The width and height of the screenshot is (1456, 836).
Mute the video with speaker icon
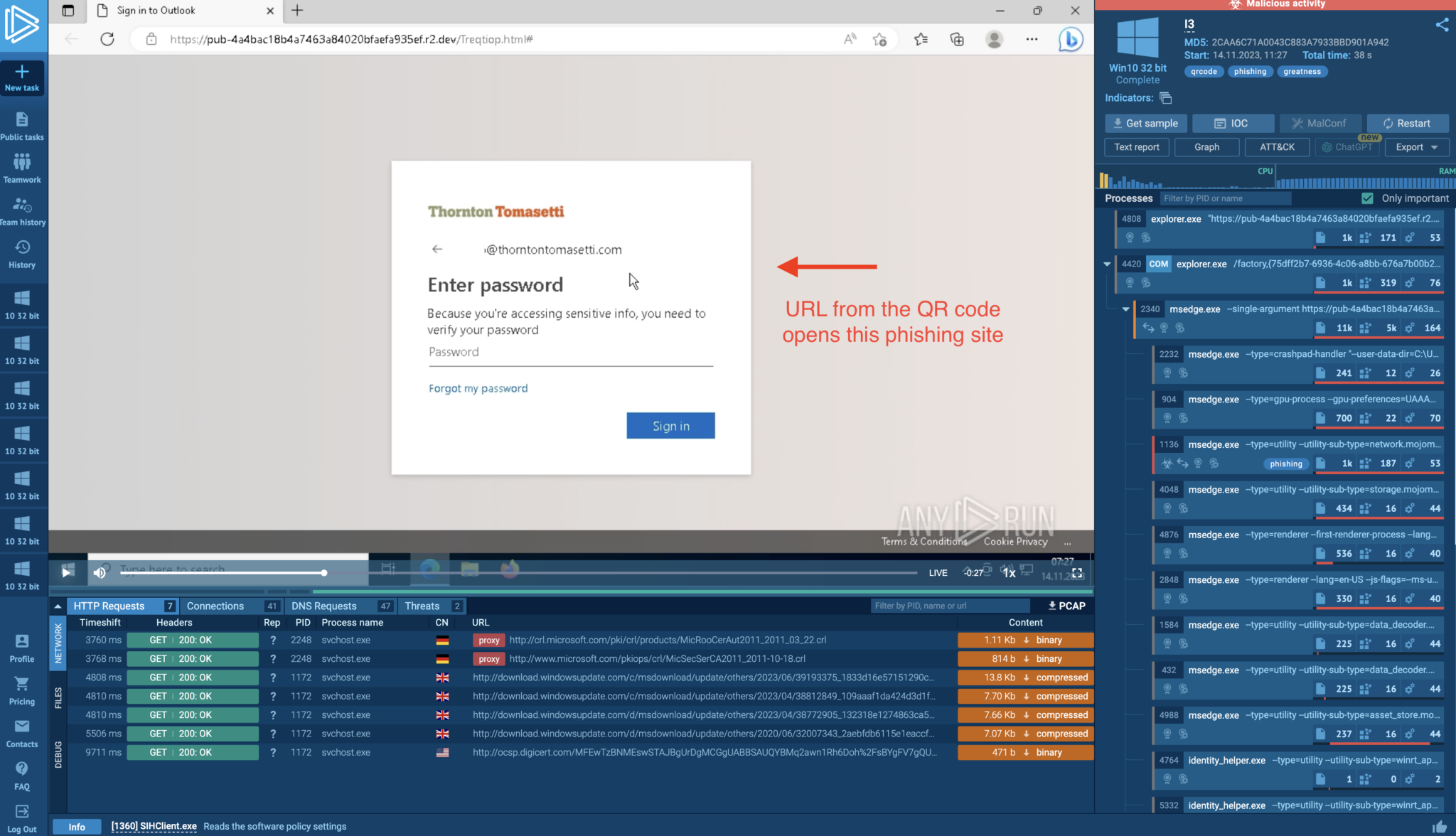(x=100, y=572)
